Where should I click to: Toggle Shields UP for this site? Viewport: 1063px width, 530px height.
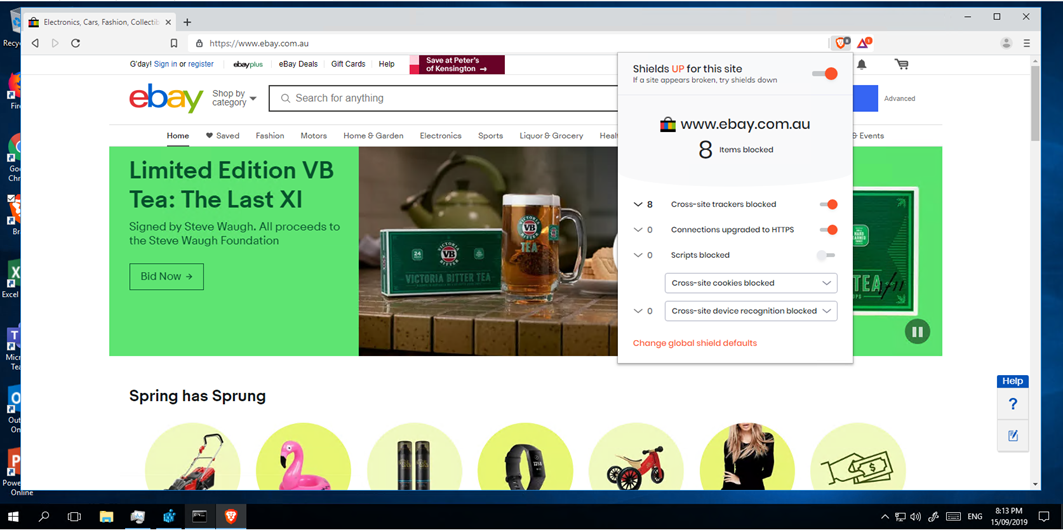click(x=825, y=73)
